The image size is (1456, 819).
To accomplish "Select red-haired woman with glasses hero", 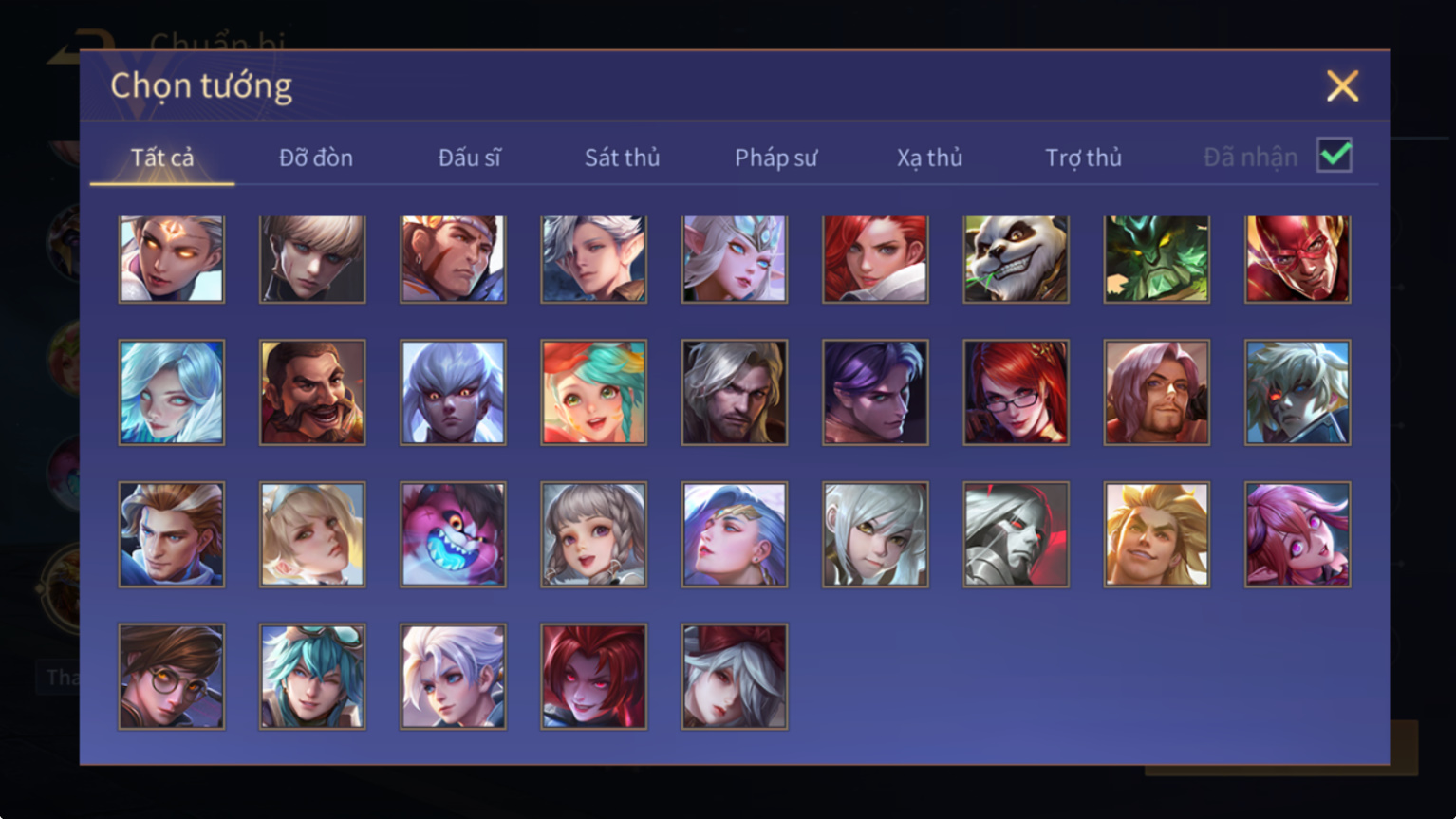I will click(x=1016, y=392).
